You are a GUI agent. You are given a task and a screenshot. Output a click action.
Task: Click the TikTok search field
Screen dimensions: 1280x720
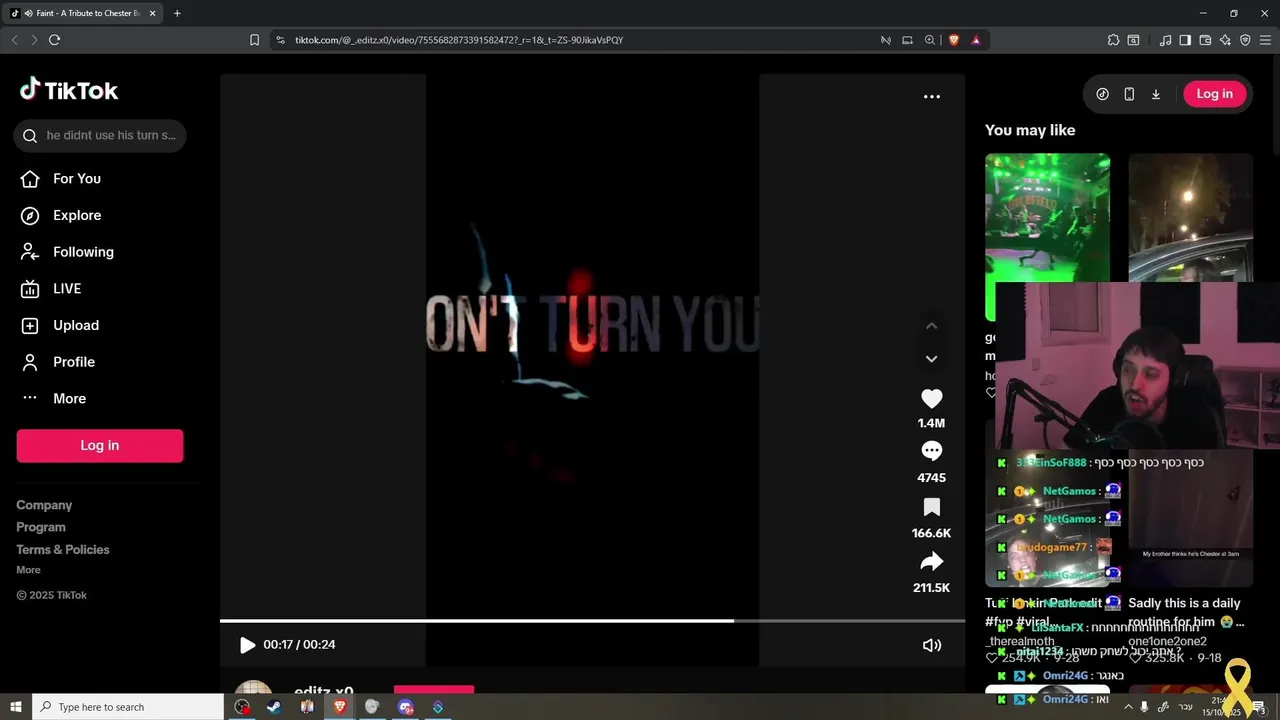click(100, 135)
